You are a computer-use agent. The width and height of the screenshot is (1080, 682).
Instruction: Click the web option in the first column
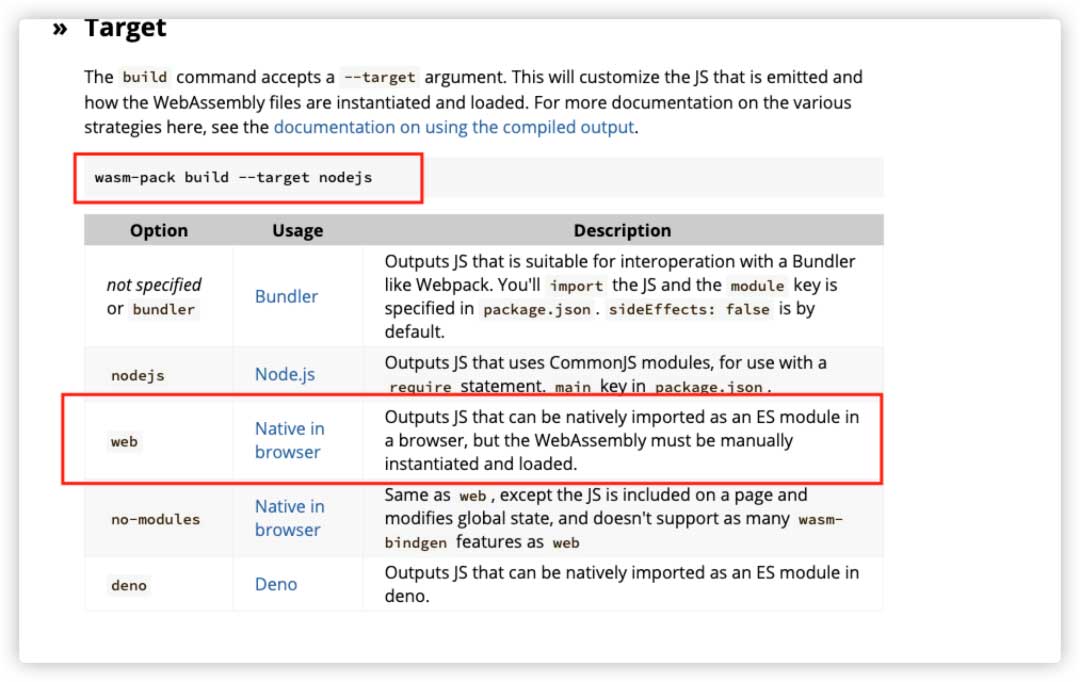click(x=124, y=441)
